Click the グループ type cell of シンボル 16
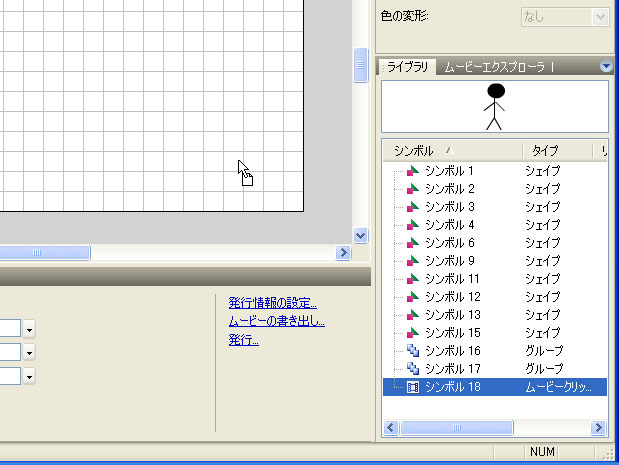 (544, 351)
